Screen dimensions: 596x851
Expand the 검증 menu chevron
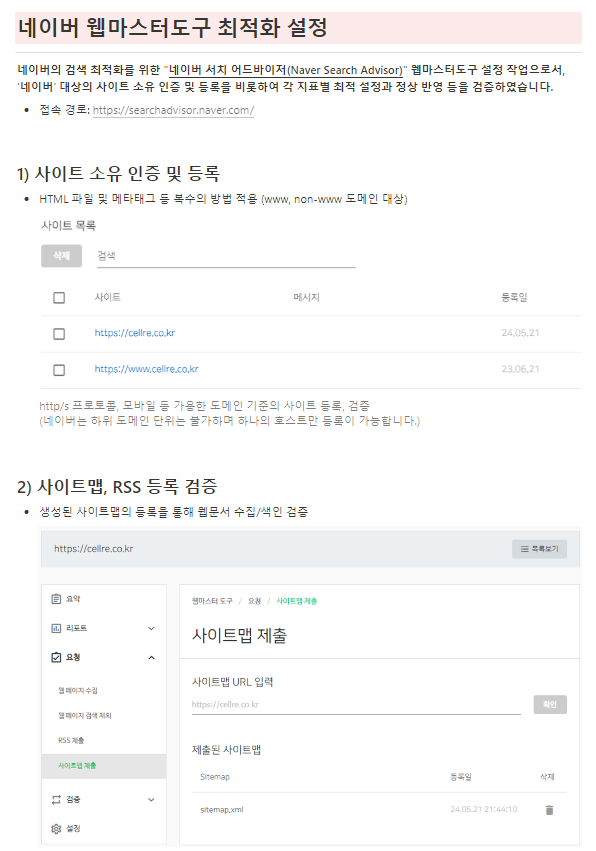click(x=151, y=799)
